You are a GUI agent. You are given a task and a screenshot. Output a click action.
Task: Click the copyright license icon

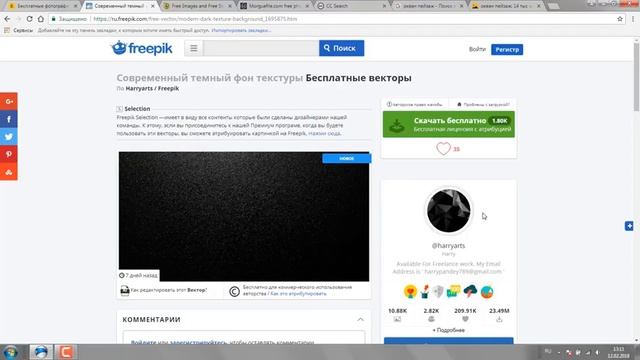point(234,291)
